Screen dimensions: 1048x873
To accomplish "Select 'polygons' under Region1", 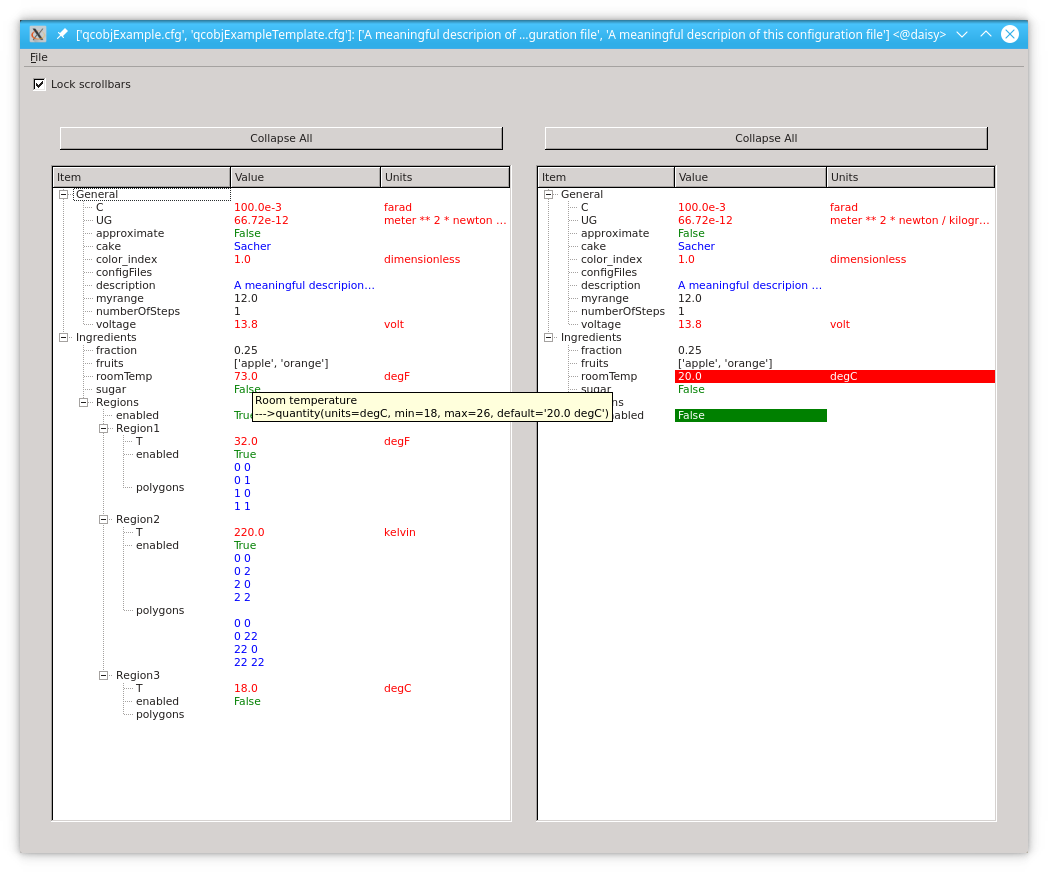I will point(160,487).
